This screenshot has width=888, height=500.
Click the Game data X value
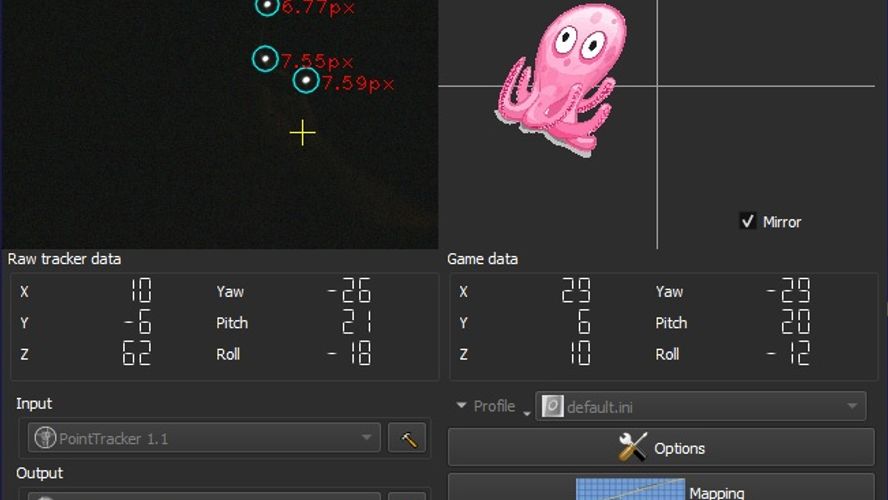click(x=576, y=292)
